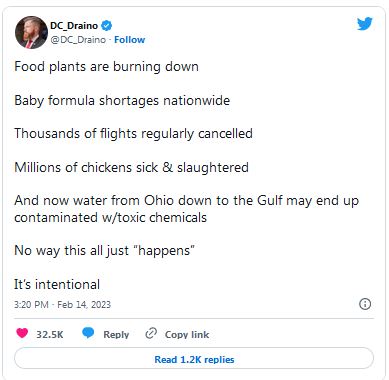Image resolution: width=389 pixels, height=380 pixels.
Task: Click the blue reply bubble icon
Action: tap(88, 333)
